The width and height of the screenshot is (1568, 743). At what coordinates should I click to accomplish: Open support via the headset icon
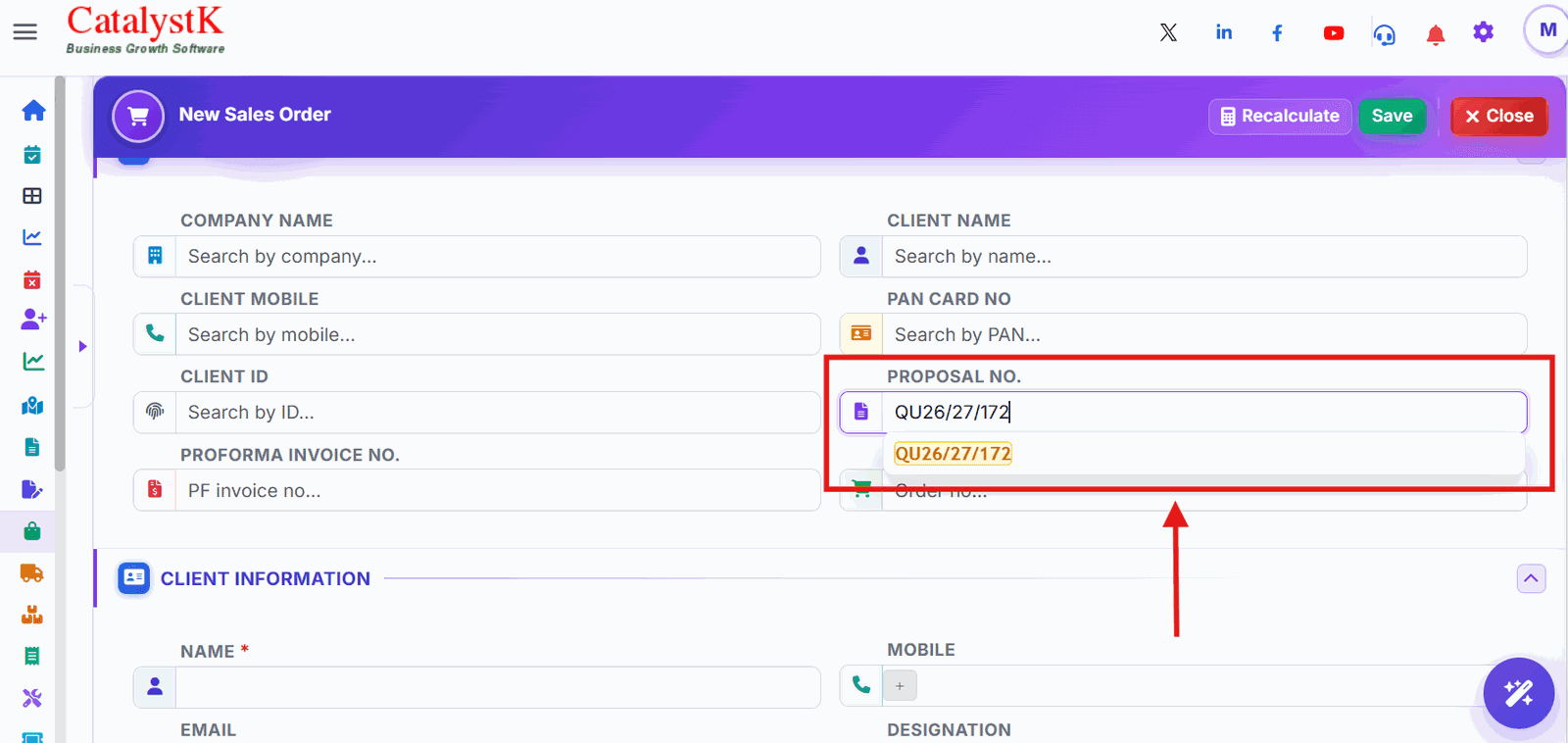1384,34
